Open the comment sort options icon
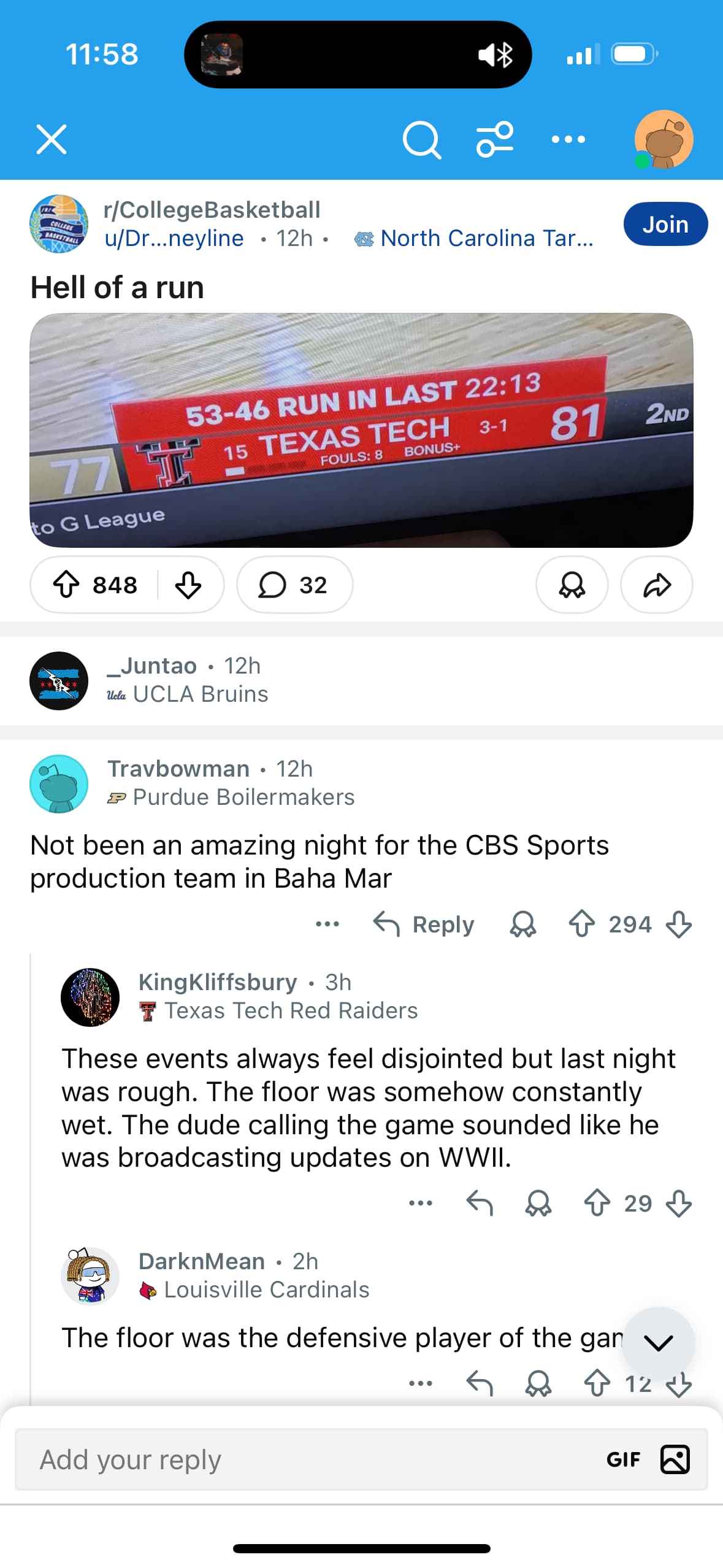This screenshot has width=723, height=1568. click(x=495, y=140)
